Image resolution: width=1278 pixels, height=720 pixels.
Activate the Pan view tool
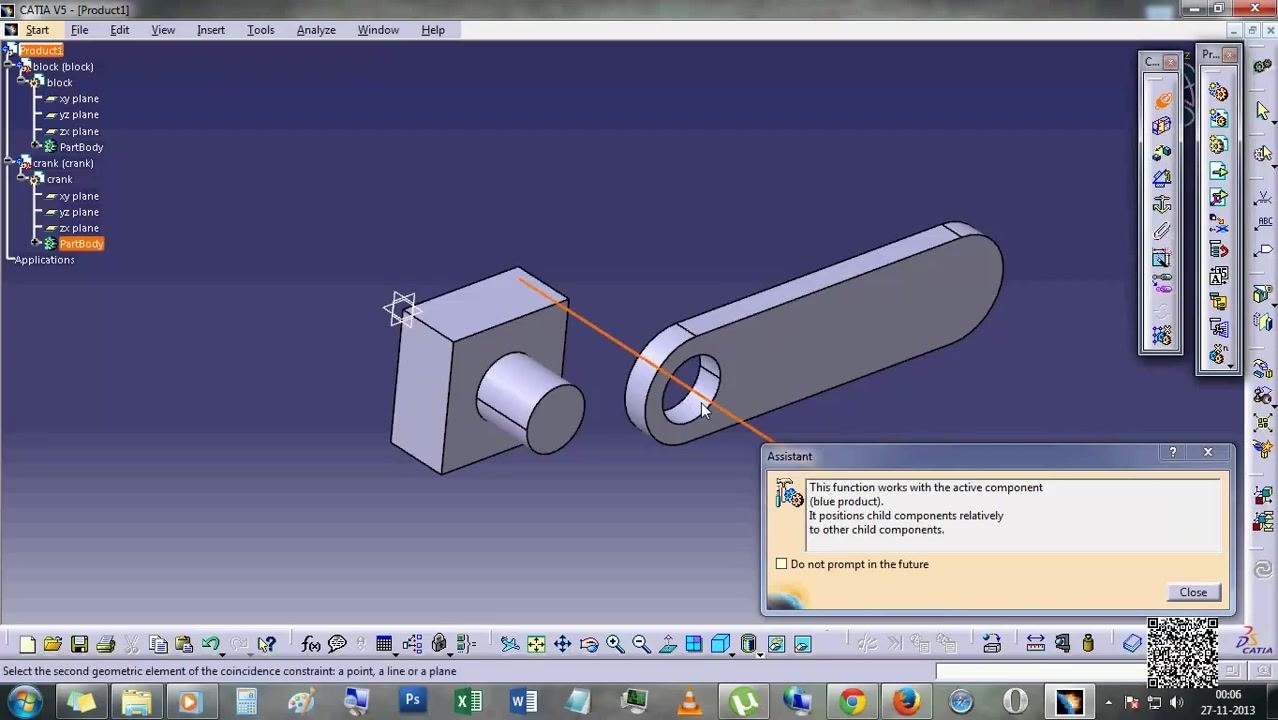562,644
